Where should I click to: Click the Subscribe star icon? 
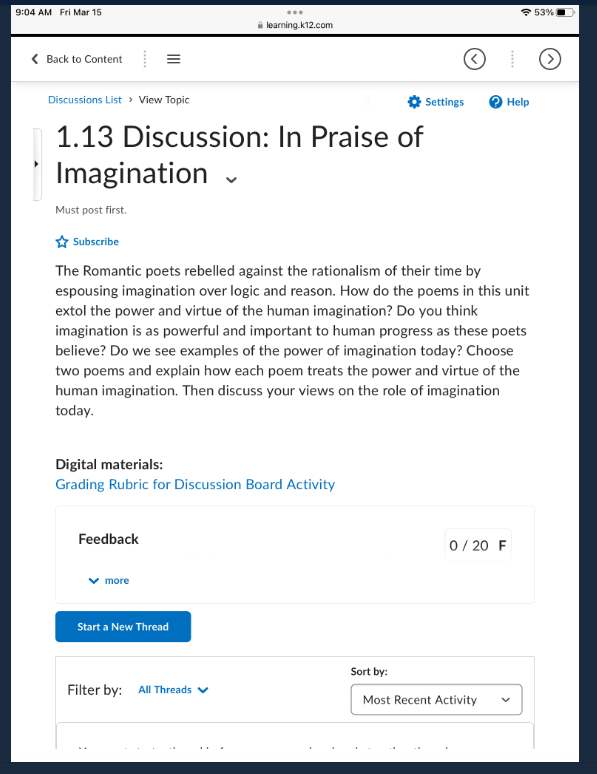click(x=62, y=242)
